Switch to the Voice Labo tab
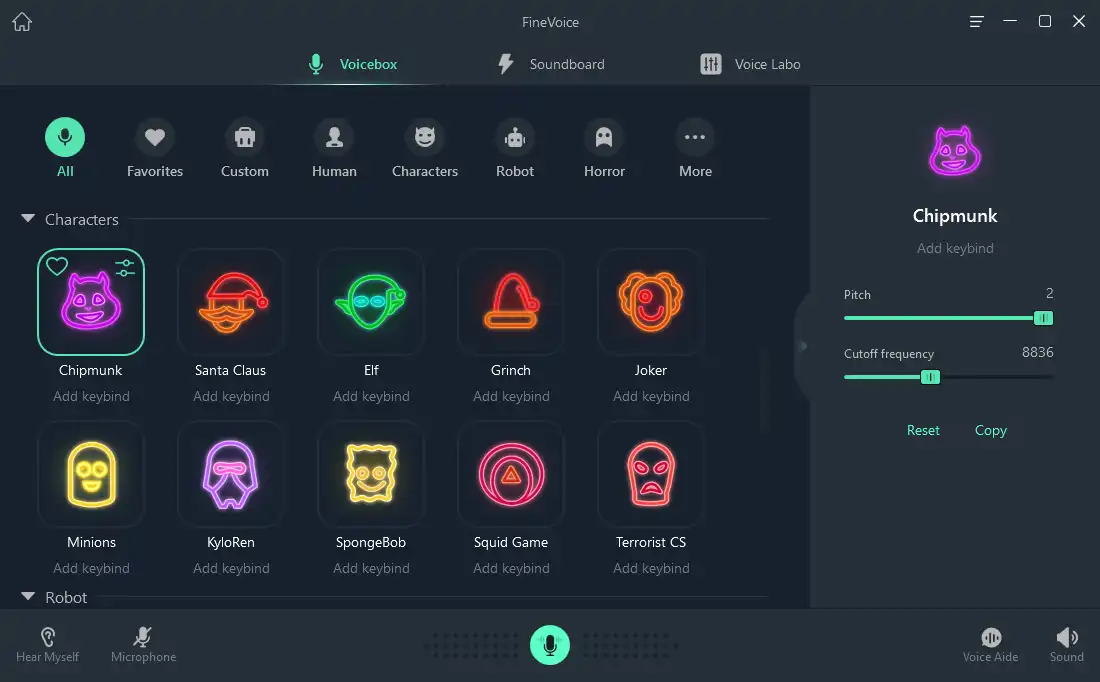Image resolution: width=1100 pixels, height=682 pixels. click(750, 64)
